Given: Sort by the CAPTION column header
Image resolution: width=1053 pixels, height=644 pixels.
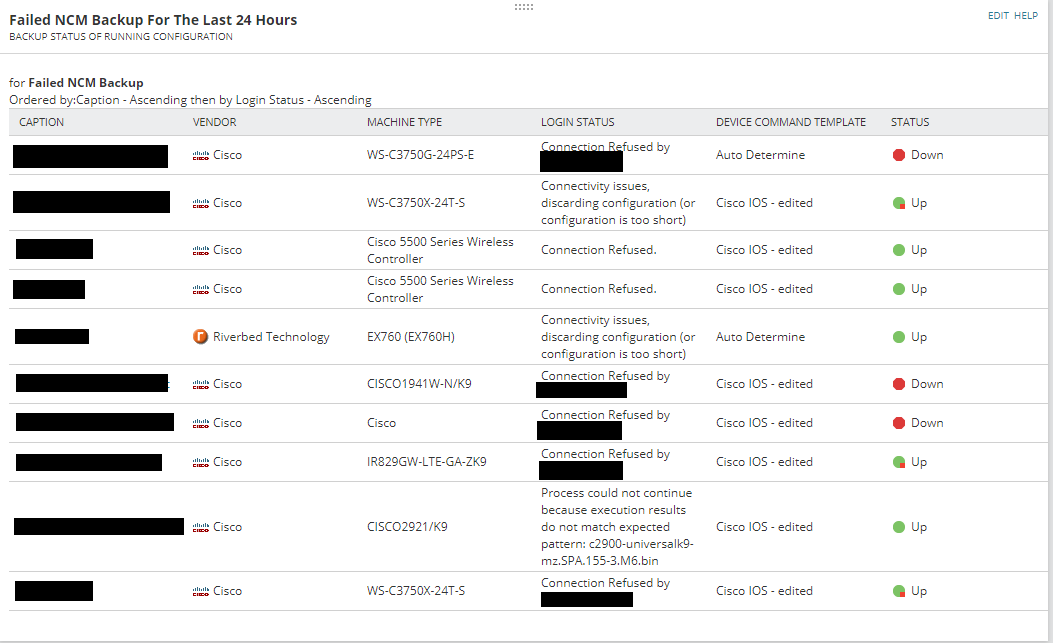Looking at the screenshot, I should (42, 122).
